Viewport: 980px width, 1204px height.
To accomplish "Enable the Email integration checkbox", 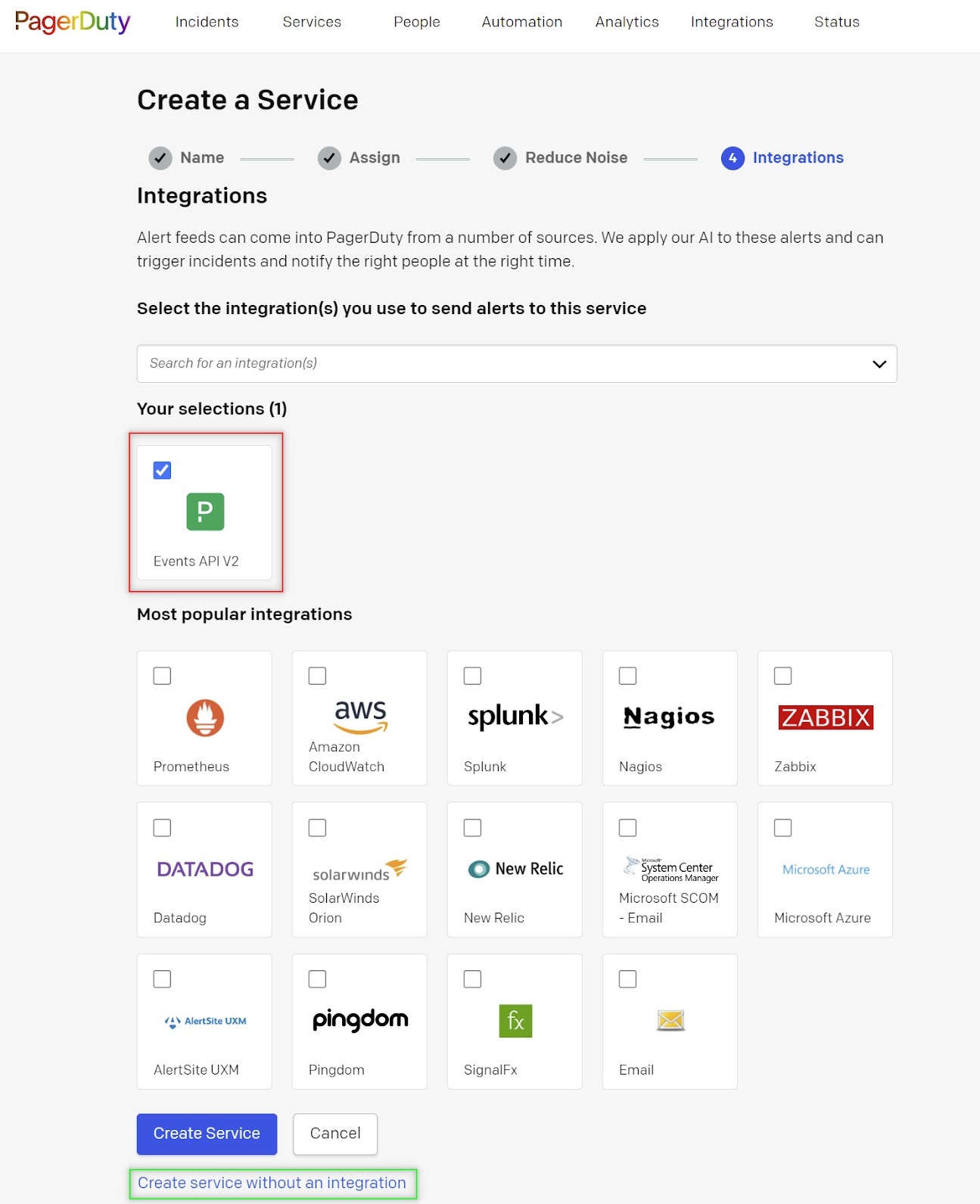I will (627, 978).
